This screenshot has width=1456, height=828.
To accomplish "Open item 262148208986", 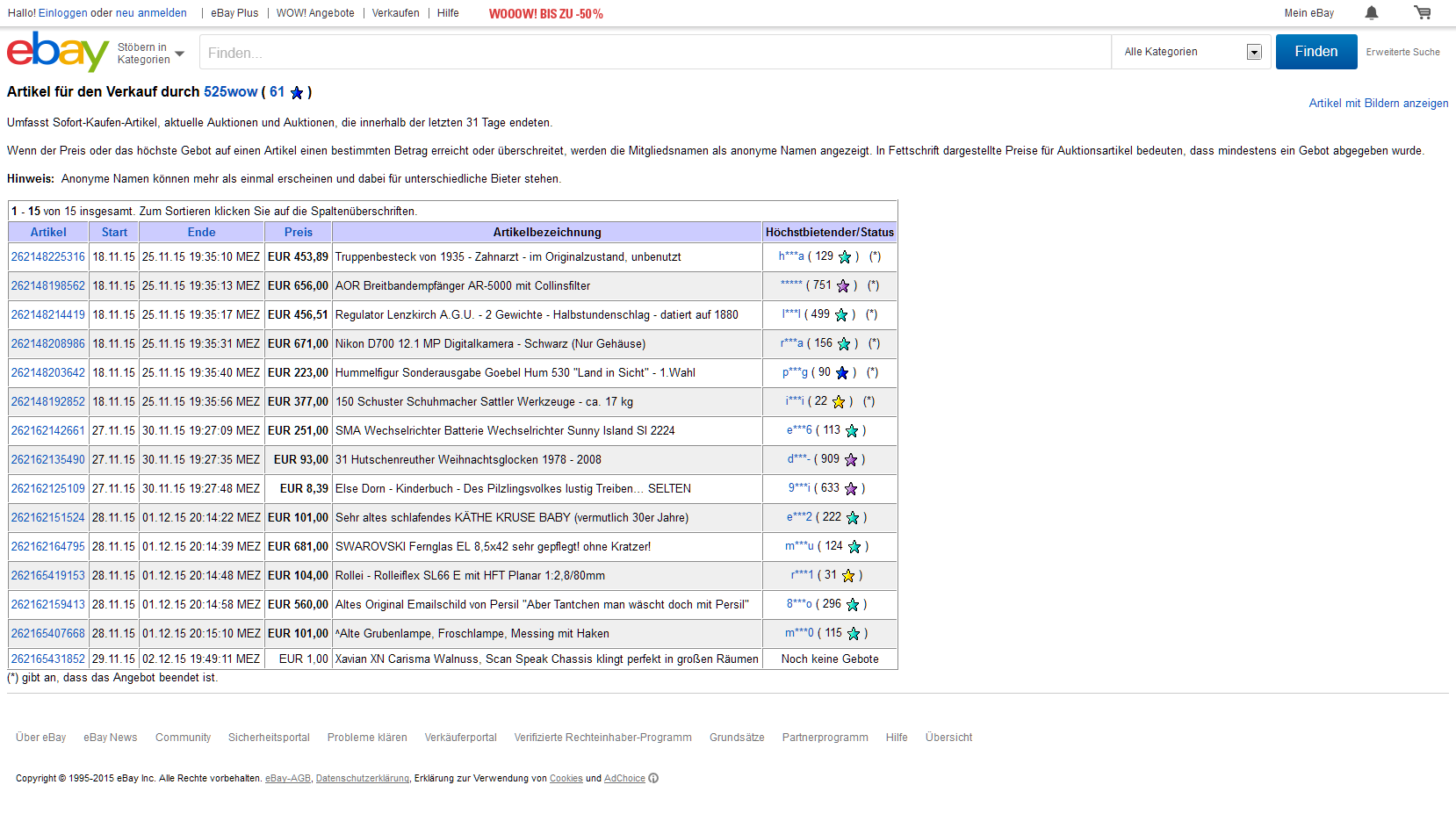I will click(x=48, y=344).
